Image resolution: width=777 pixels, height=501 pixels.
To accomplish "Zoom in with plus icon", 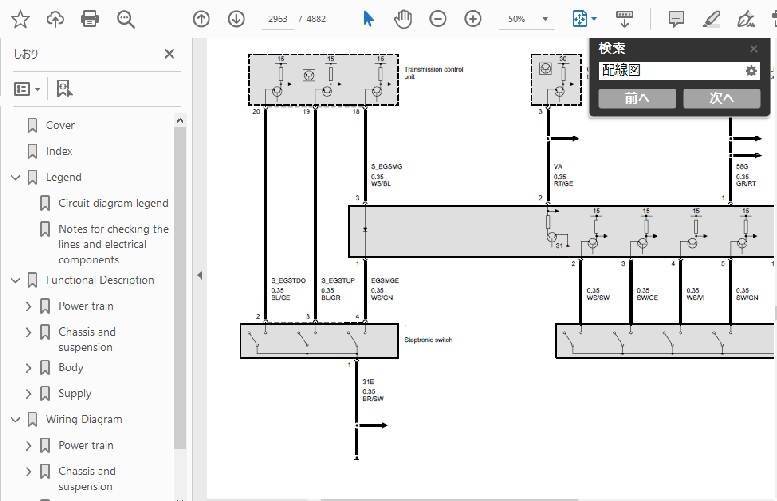I will click(x=473, y=19).
